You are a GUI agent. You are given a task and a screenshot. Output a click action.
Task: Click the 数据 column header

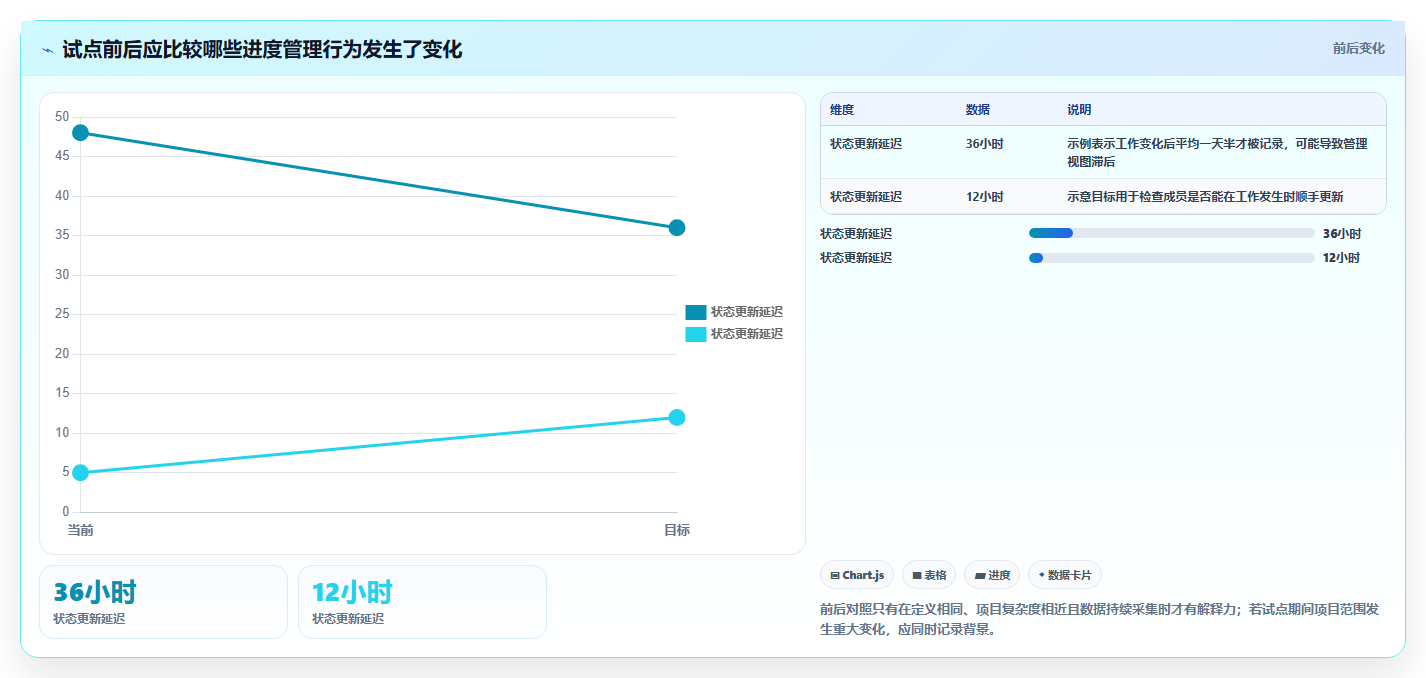tap(978, 110)
